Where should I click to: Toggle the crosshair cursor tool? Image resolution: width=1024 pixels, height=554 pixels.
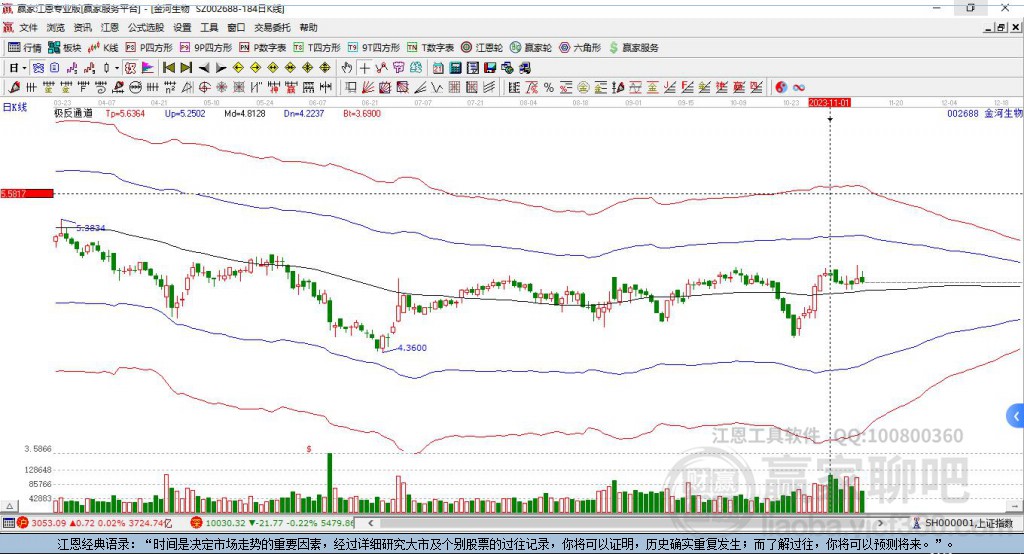(364, 68)
